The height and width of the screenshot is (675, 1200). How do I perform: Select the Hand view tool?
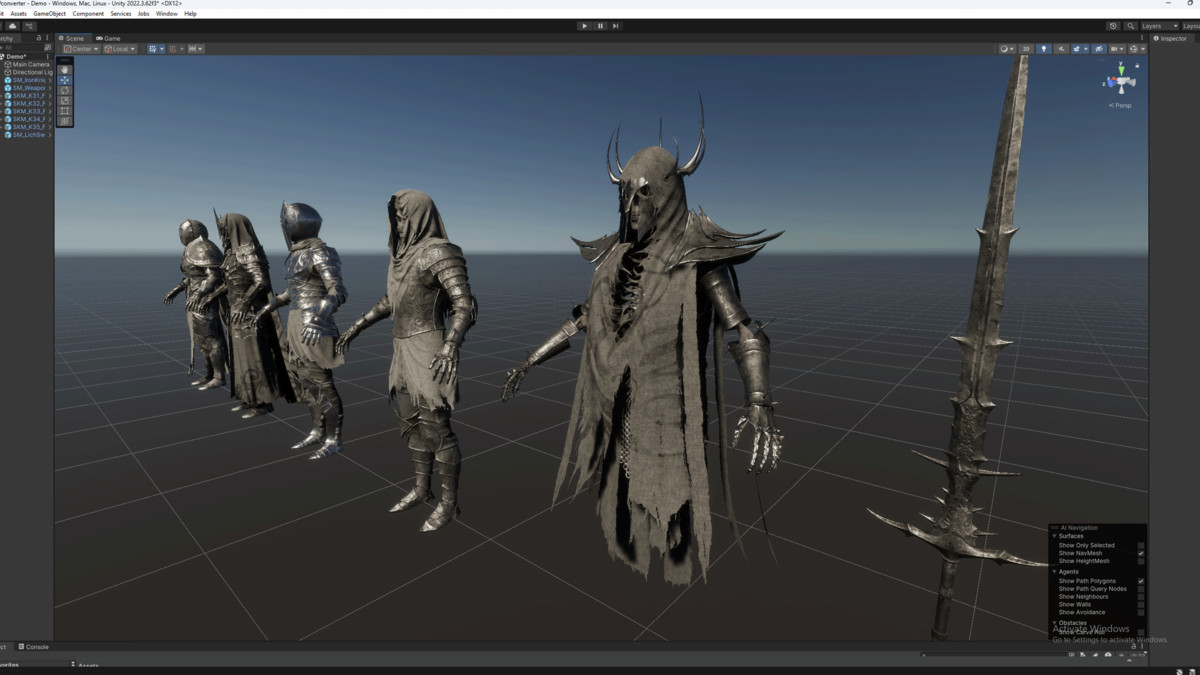pyautogui.click(x=65, y=70)
